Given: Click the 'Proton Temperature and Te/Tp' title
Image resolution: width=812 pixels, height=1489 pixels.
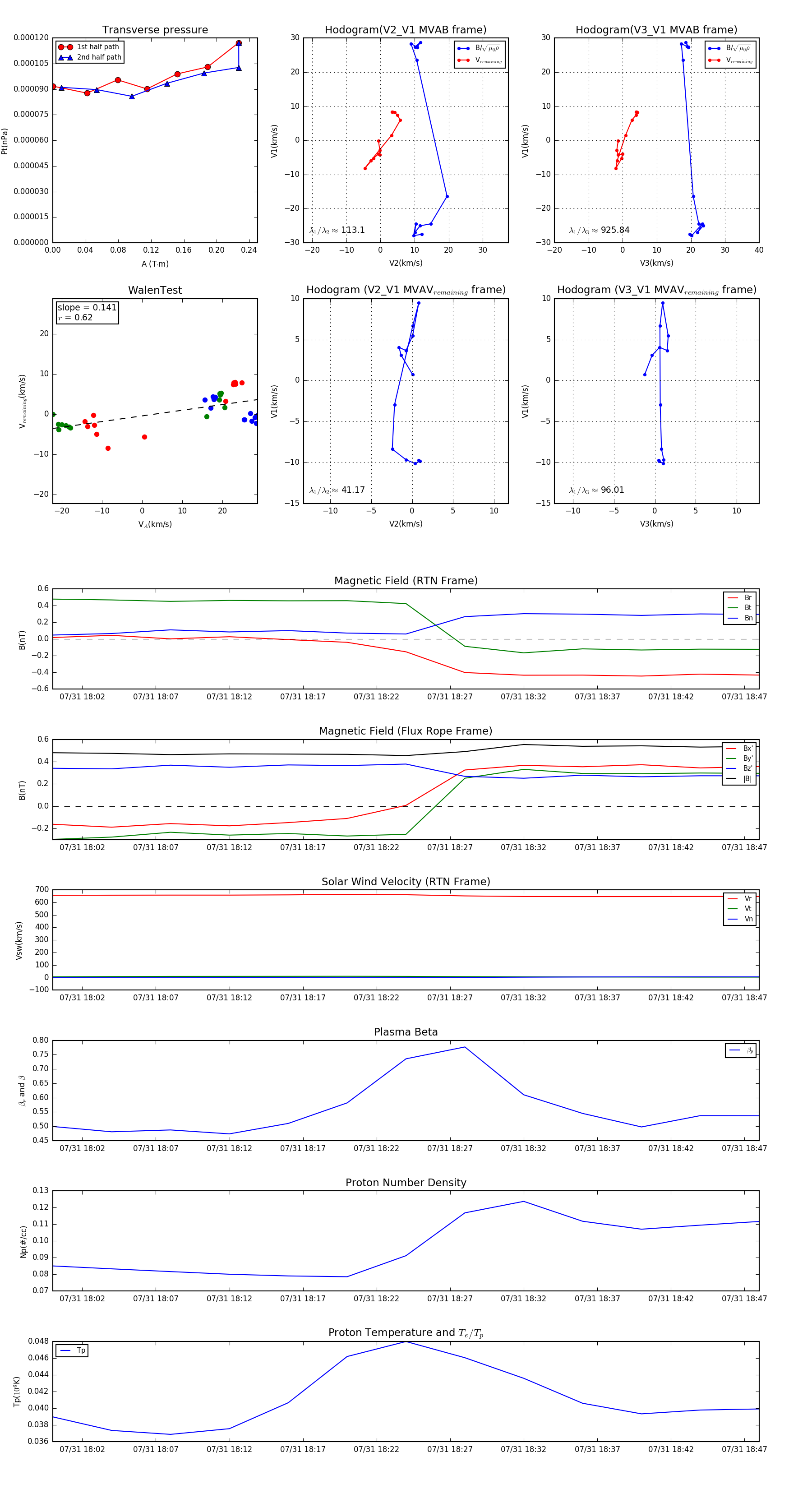Looking at the screenshot, I should coord(406,1333).
